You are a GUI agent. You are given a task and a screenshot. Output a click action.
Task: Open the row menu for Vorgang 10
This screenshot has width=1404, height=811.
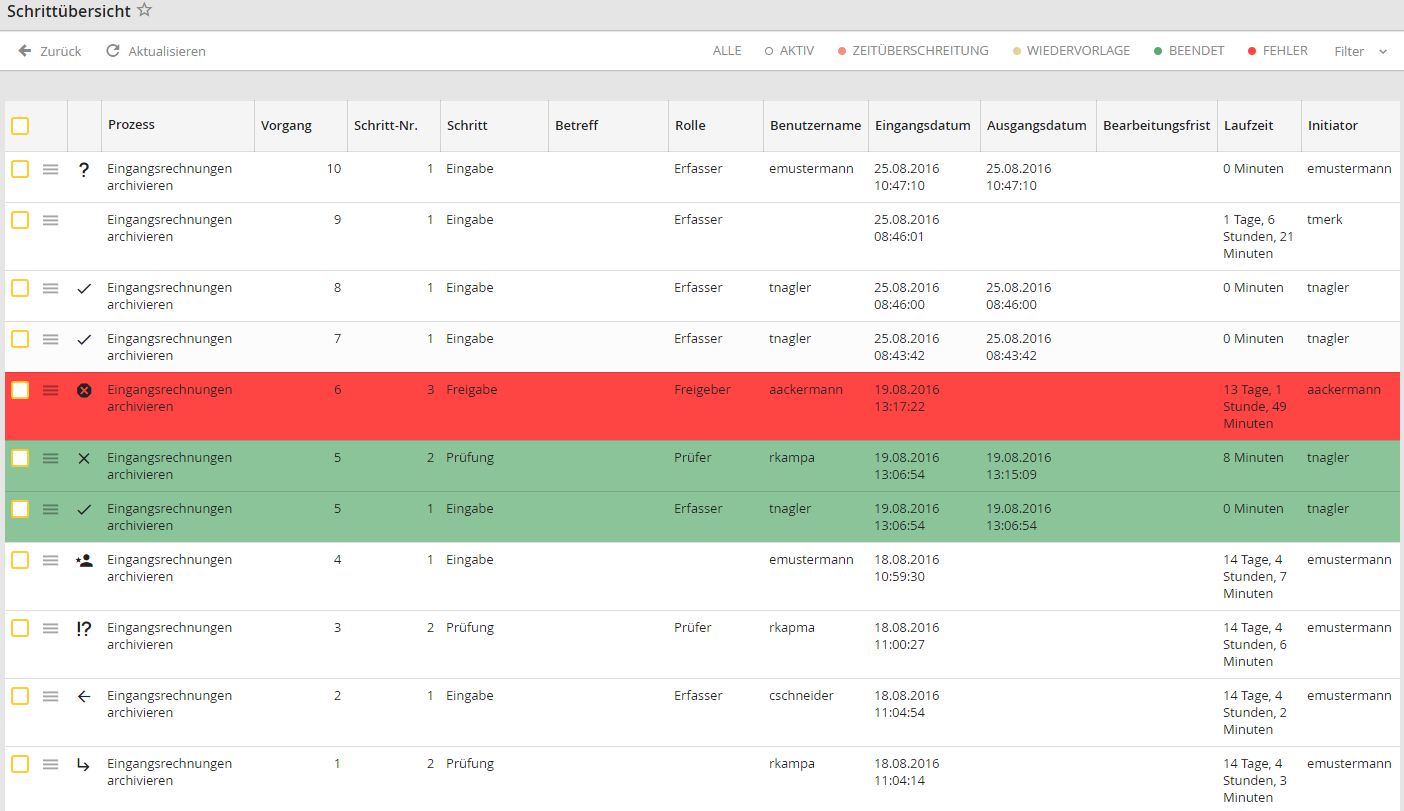[50, 170]
